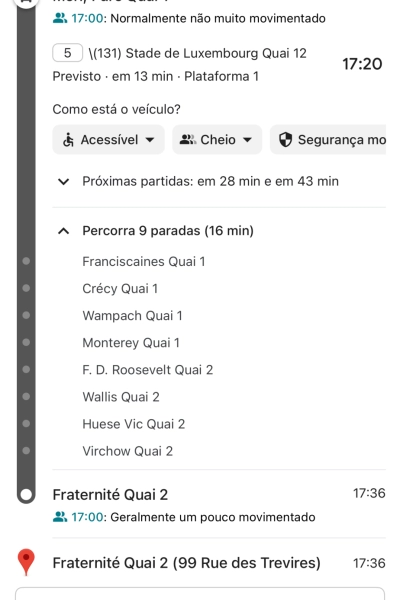The width and height of the screenshot is (400, 600).
Task: Select the Franciscaines Quai 1 stop
Action: pos(144,261)
